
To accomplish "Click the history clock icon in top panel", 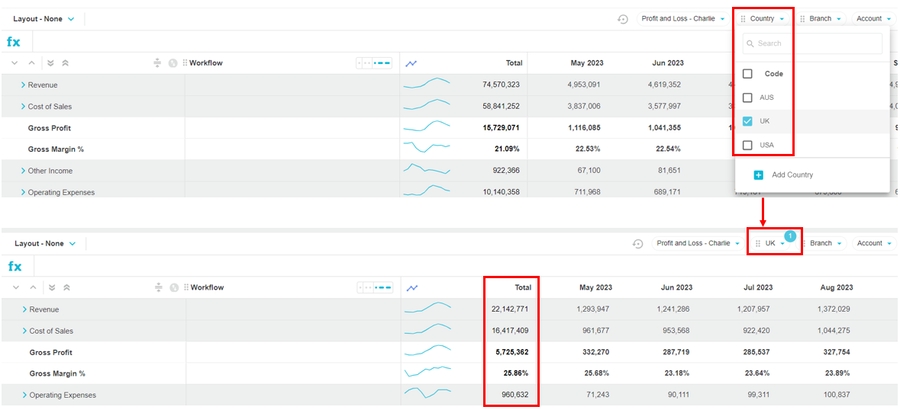I will (x=623, y=19).
